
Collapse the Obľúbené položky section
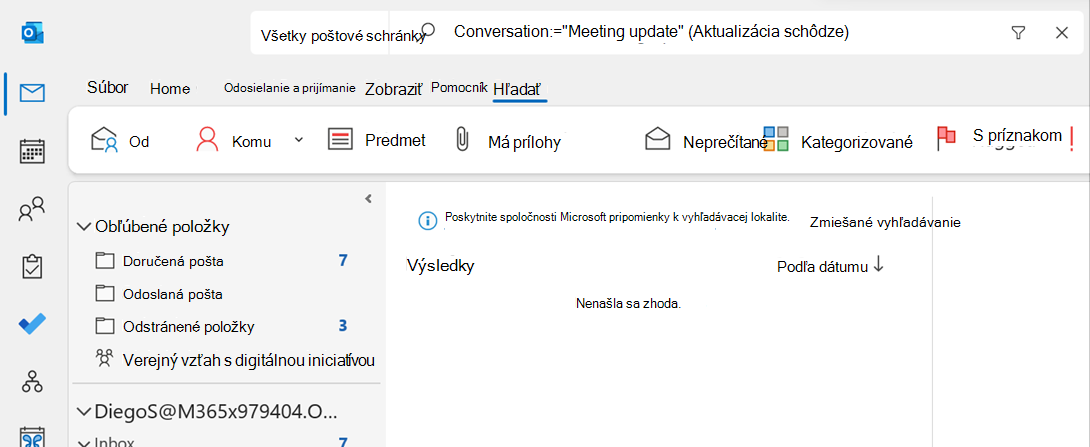85,227
